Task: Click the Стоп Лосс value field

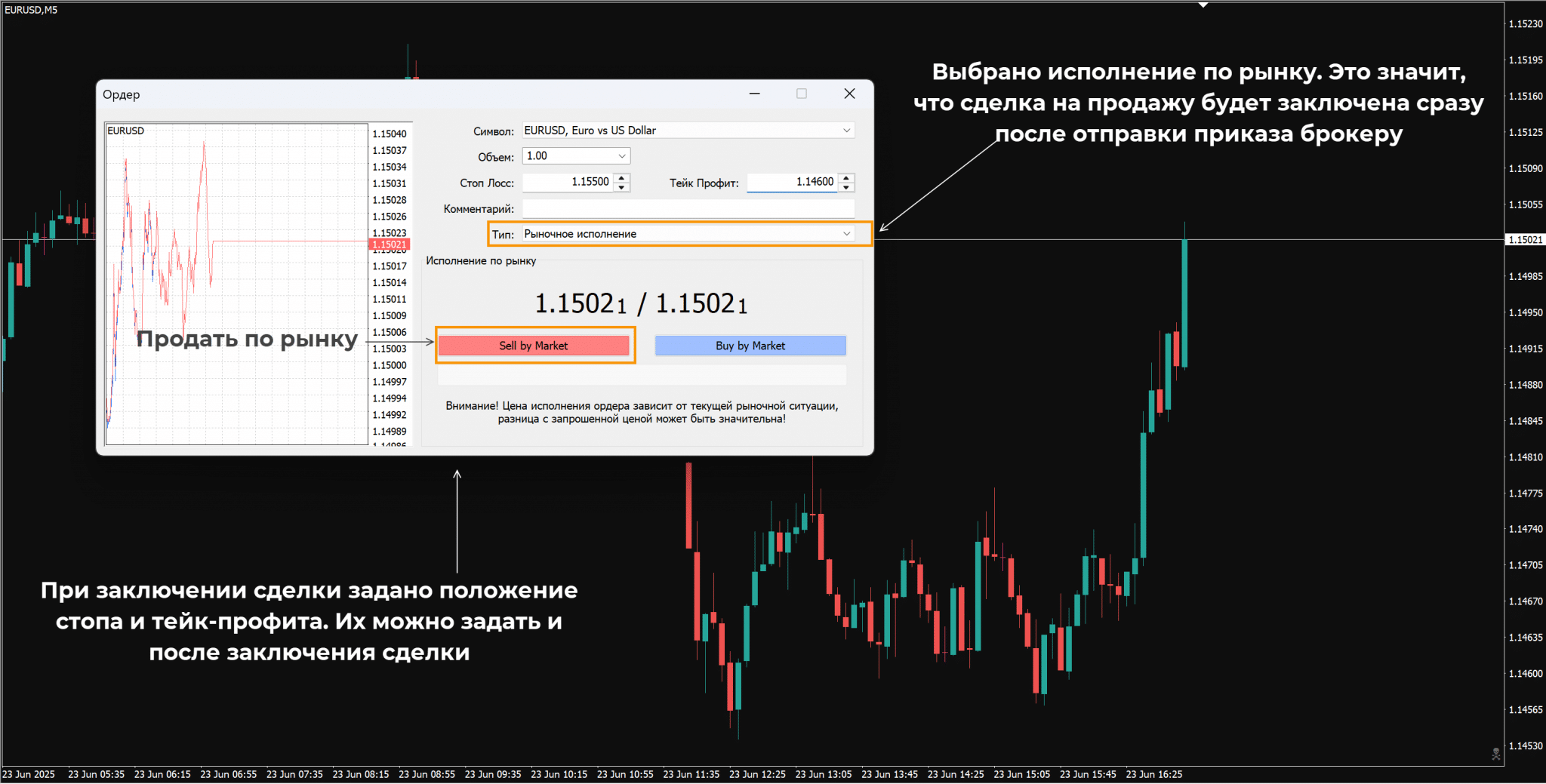Action: (568, 182)
